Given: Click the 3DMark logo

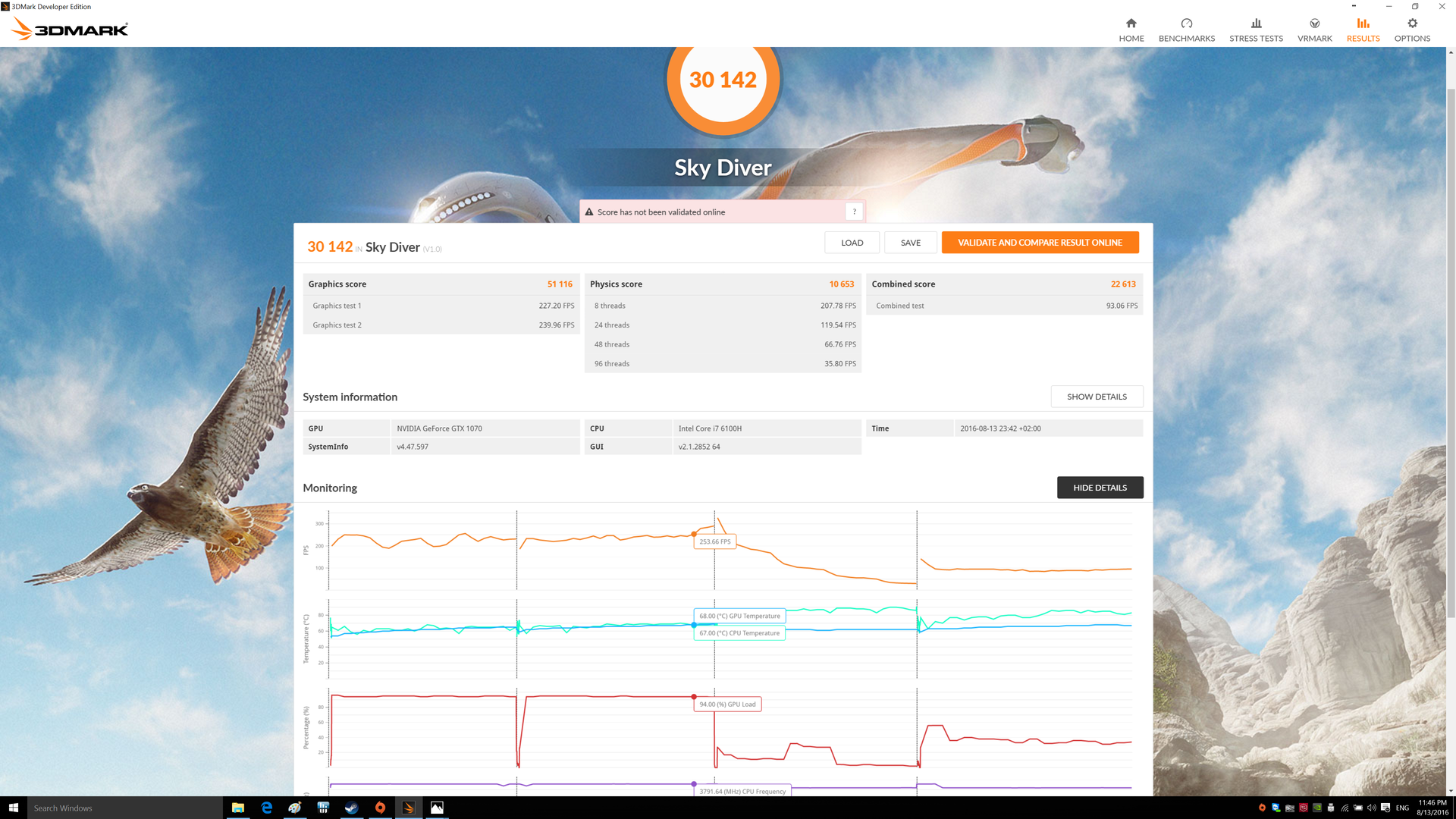Looking at the screenshot, I should point(70,30).
